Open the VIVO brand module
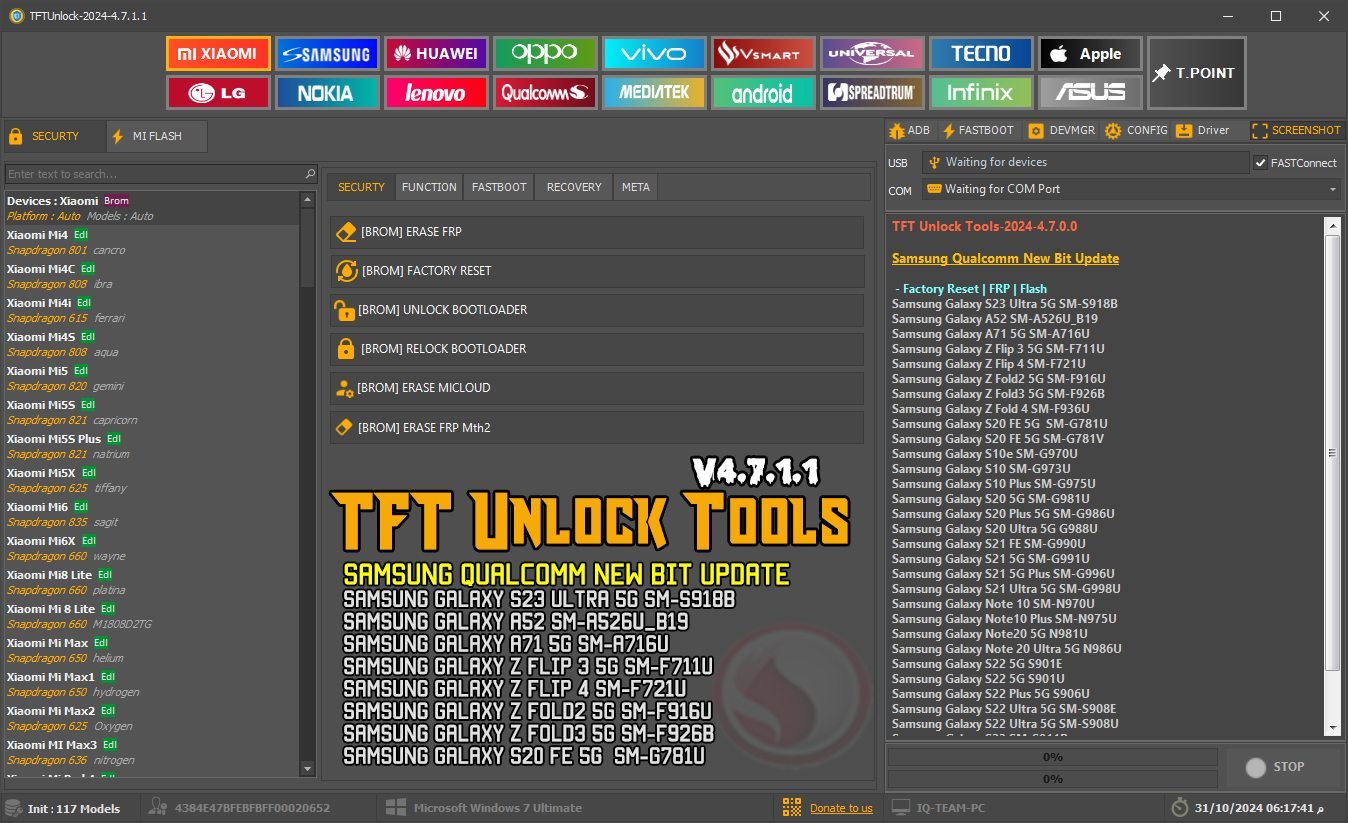This screenshot has width=1348, height=823. [x=654, y=53]
